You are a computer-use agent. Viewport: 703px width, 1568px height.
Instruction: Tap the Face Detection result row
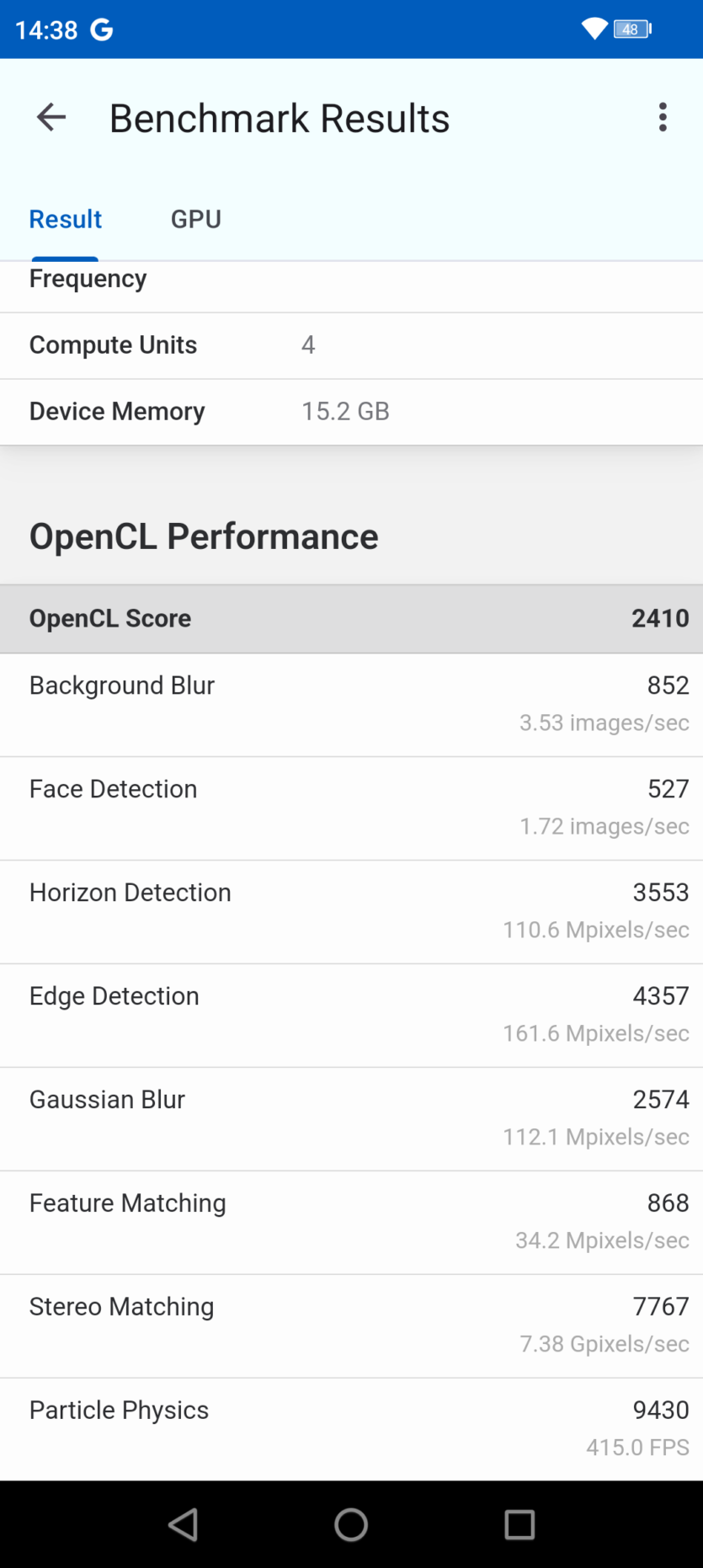click(351, 808)
